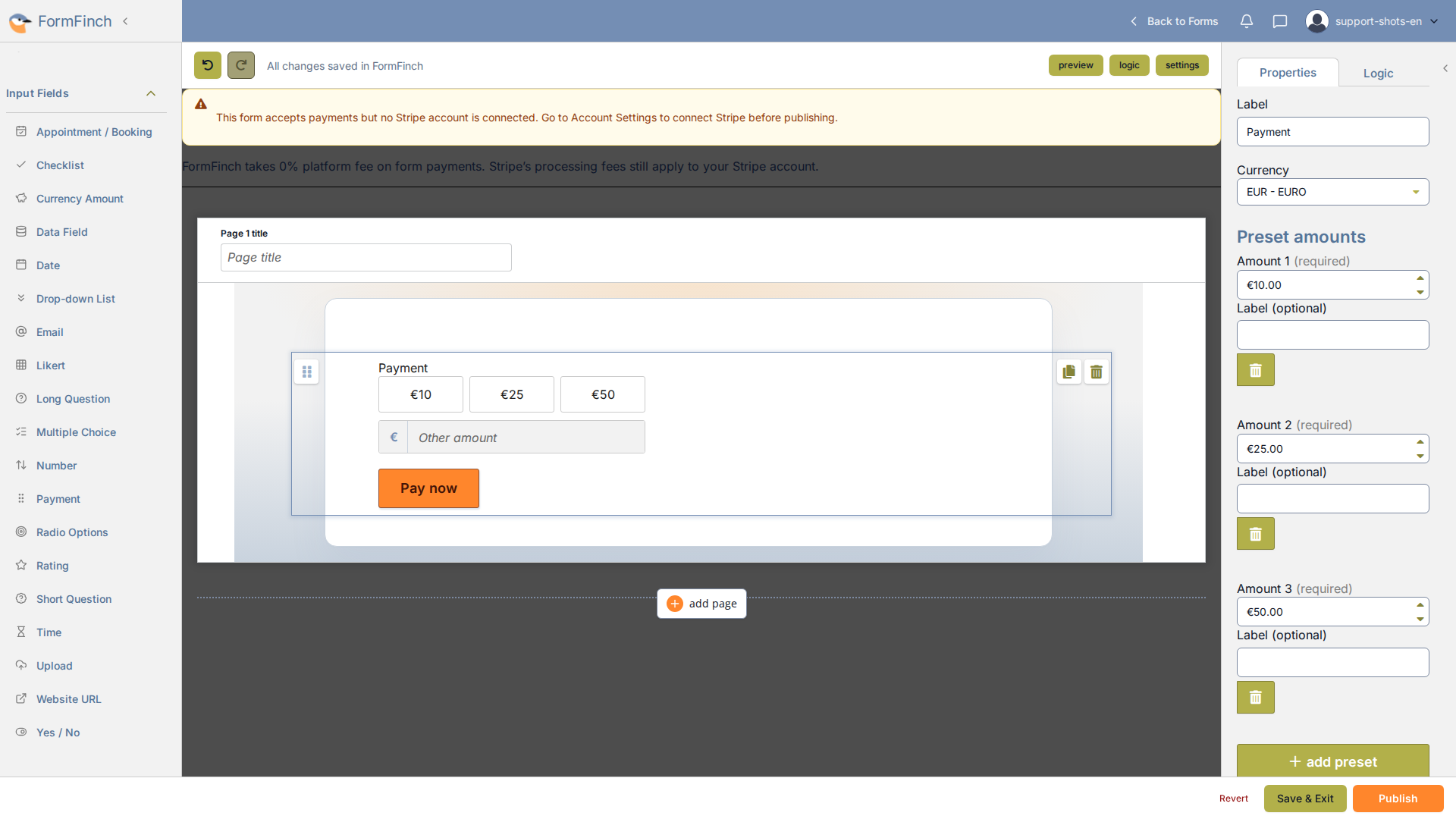This screenshot has height=819, width=1456.
Task: Add a Checklist field
Action: coord(60,165)
